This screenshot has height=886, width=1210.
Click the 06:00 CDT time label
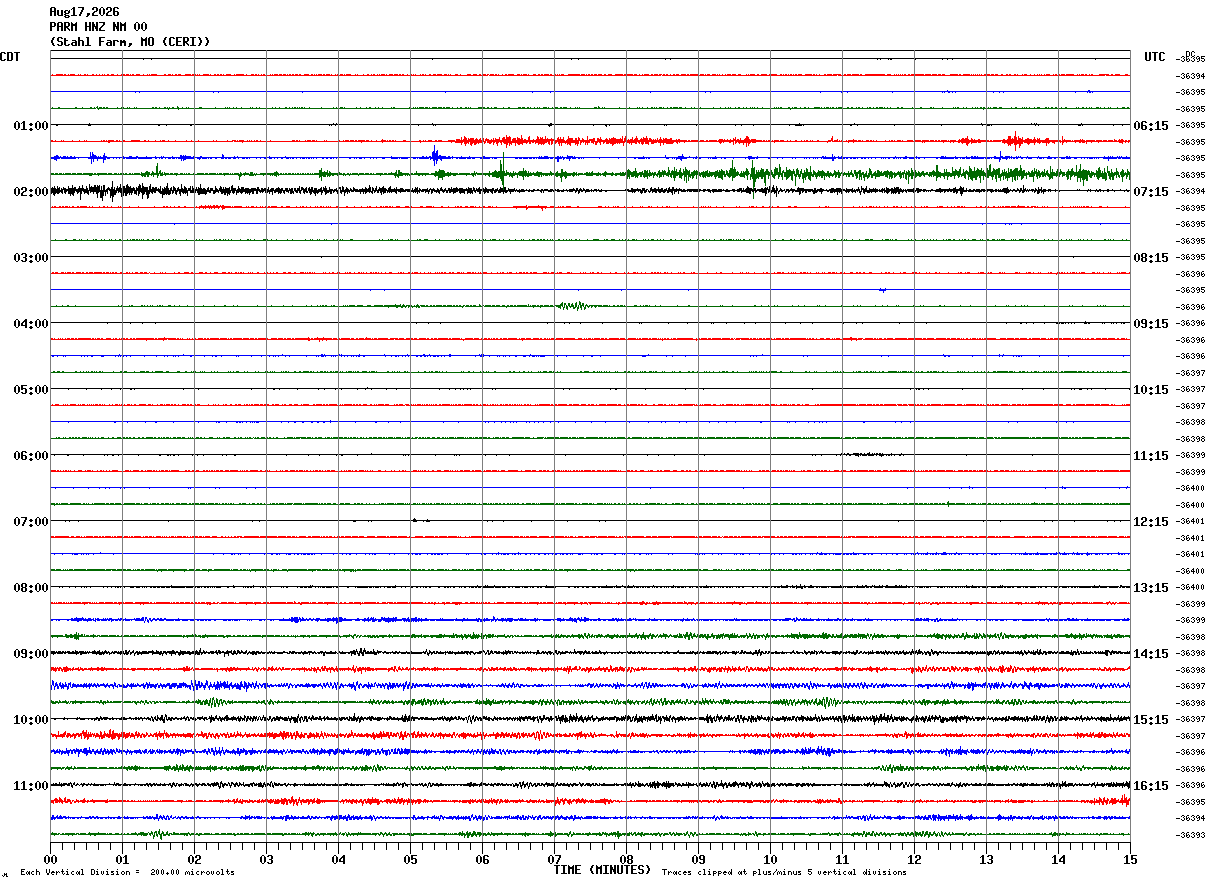pyautogui.click(x=31, y=456)
